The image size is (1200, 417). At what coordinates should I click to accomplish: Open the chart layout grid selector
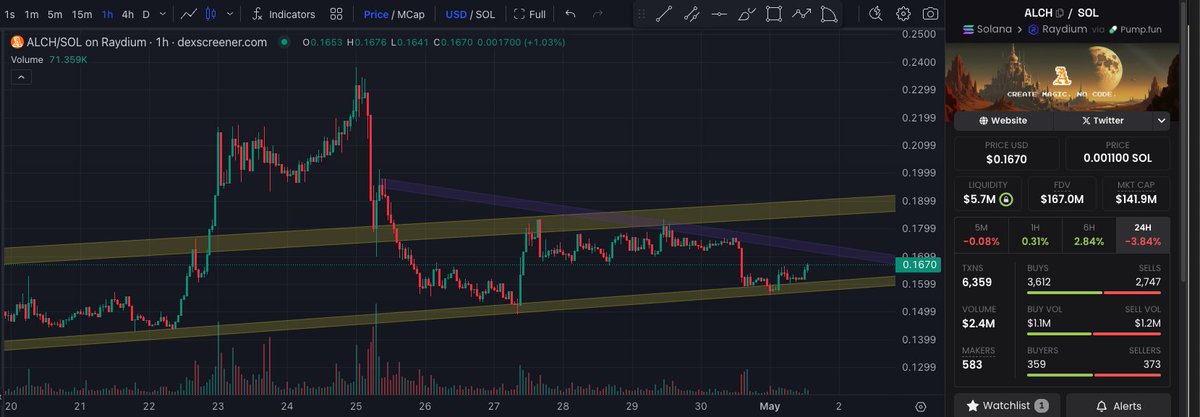click(x=337, y=14)
